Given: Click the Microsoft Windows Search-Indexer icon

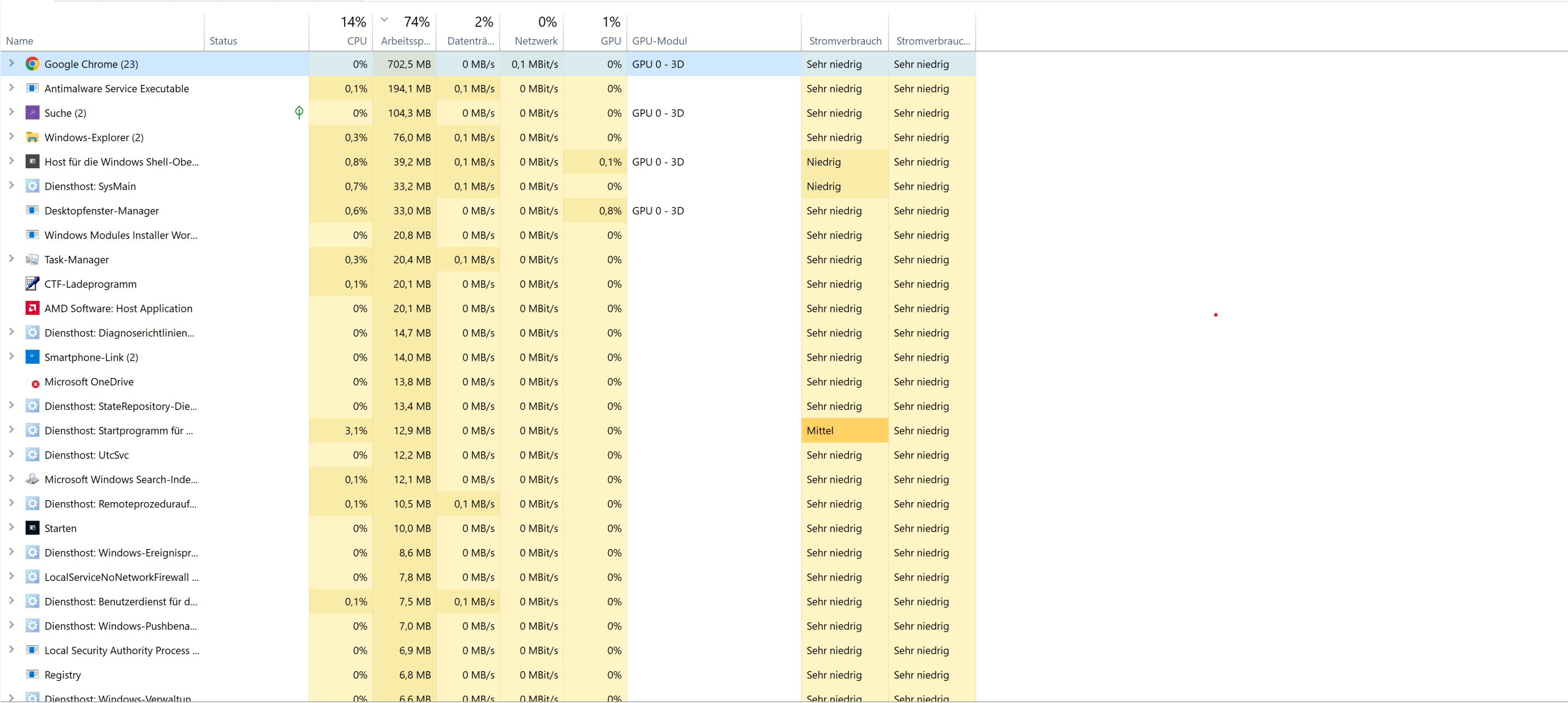Looking at the screenshot, I should [x=32, y=479].
